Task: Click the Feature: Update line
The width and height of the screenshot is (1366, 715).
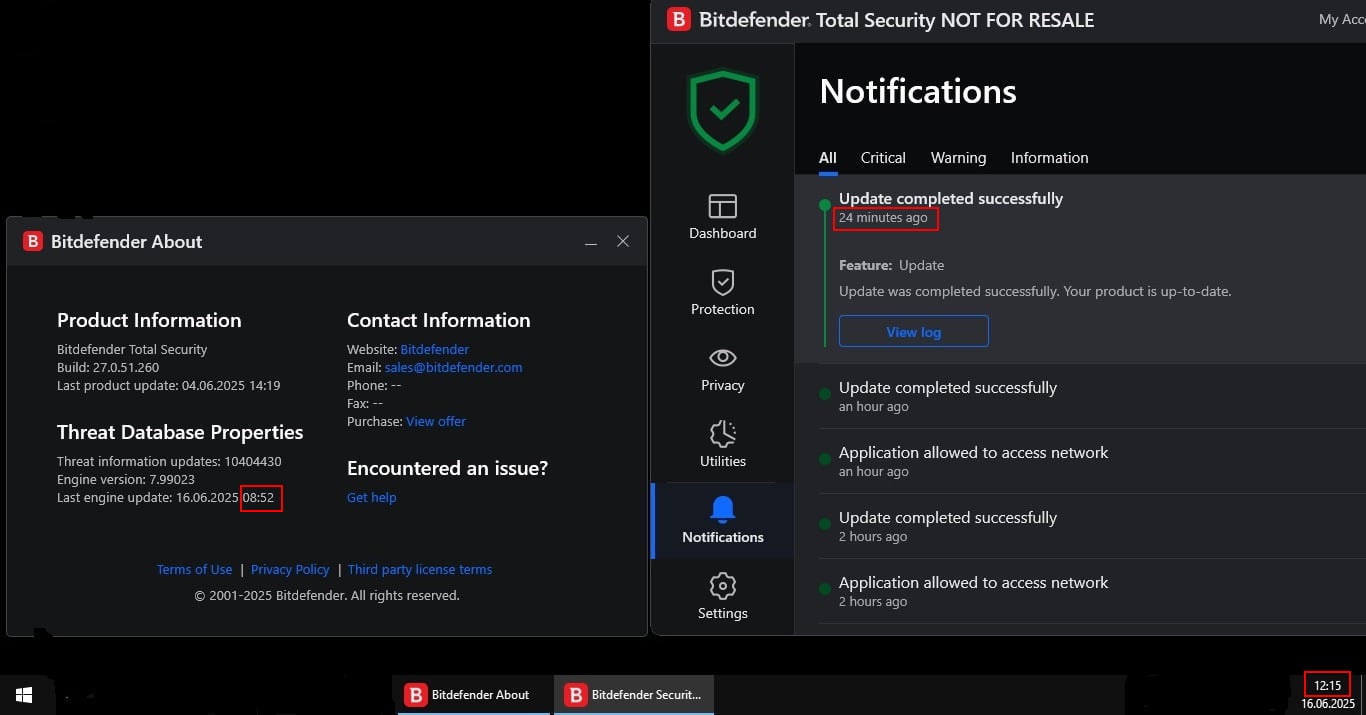Action: (x=891, y=265)
